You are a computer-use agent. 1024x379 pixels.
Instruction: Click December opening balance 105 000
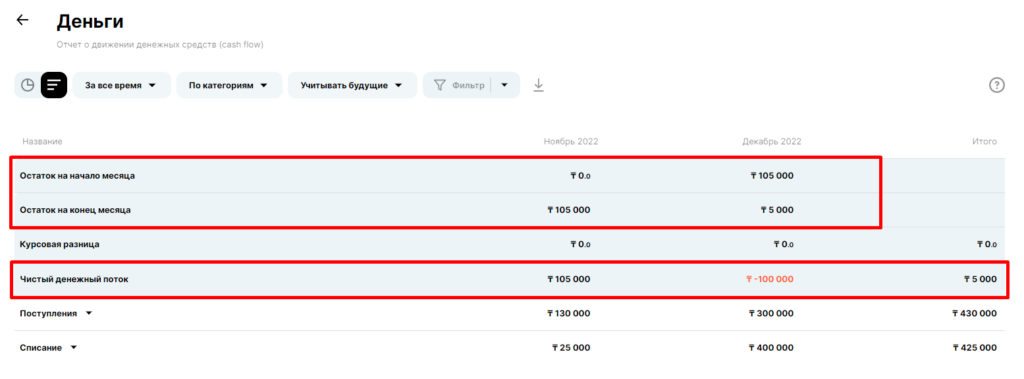coord(772,176)
